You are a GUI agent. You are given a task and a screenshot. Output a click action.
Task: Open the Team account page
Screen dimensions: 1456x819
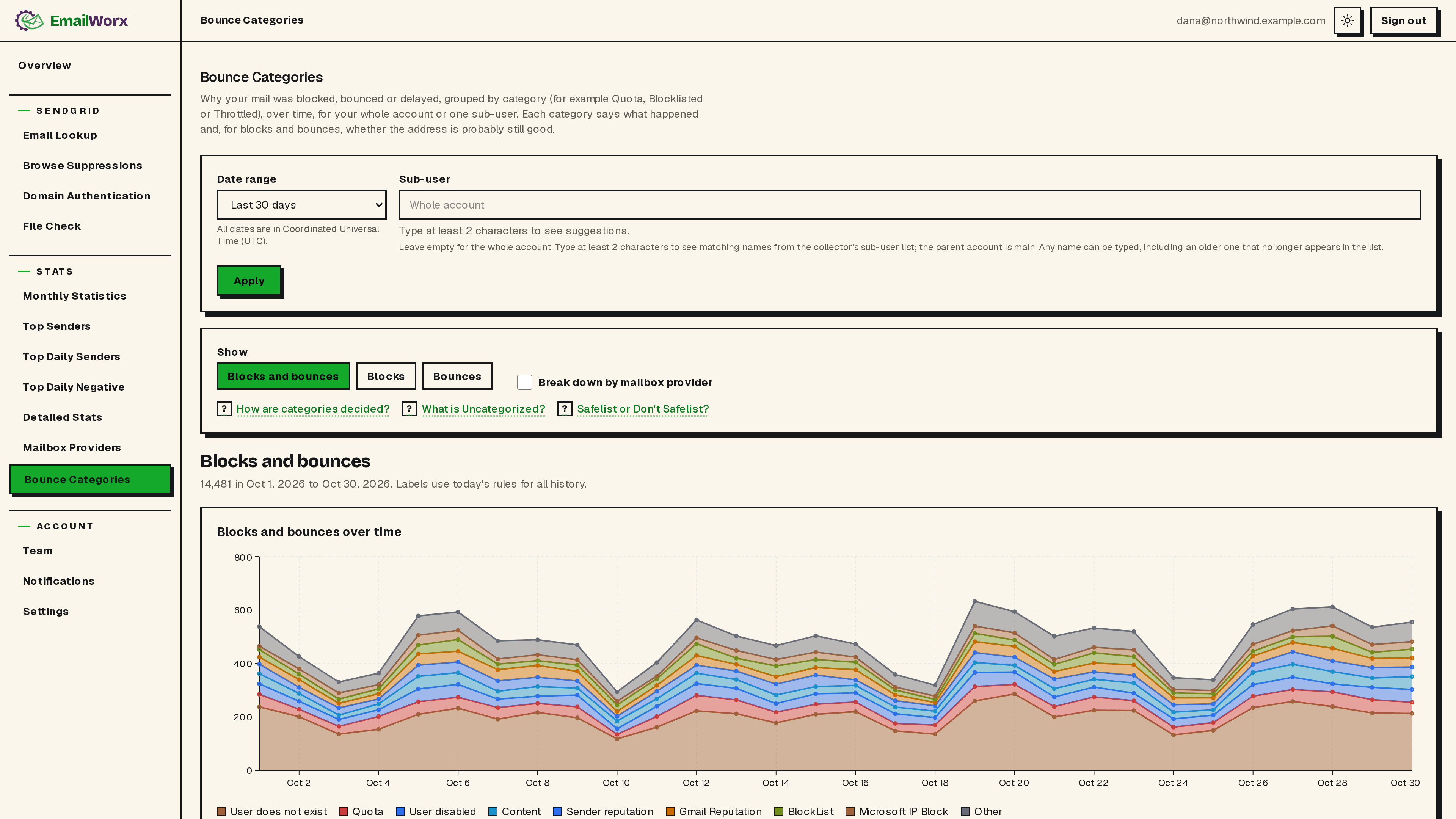[38, 551]
